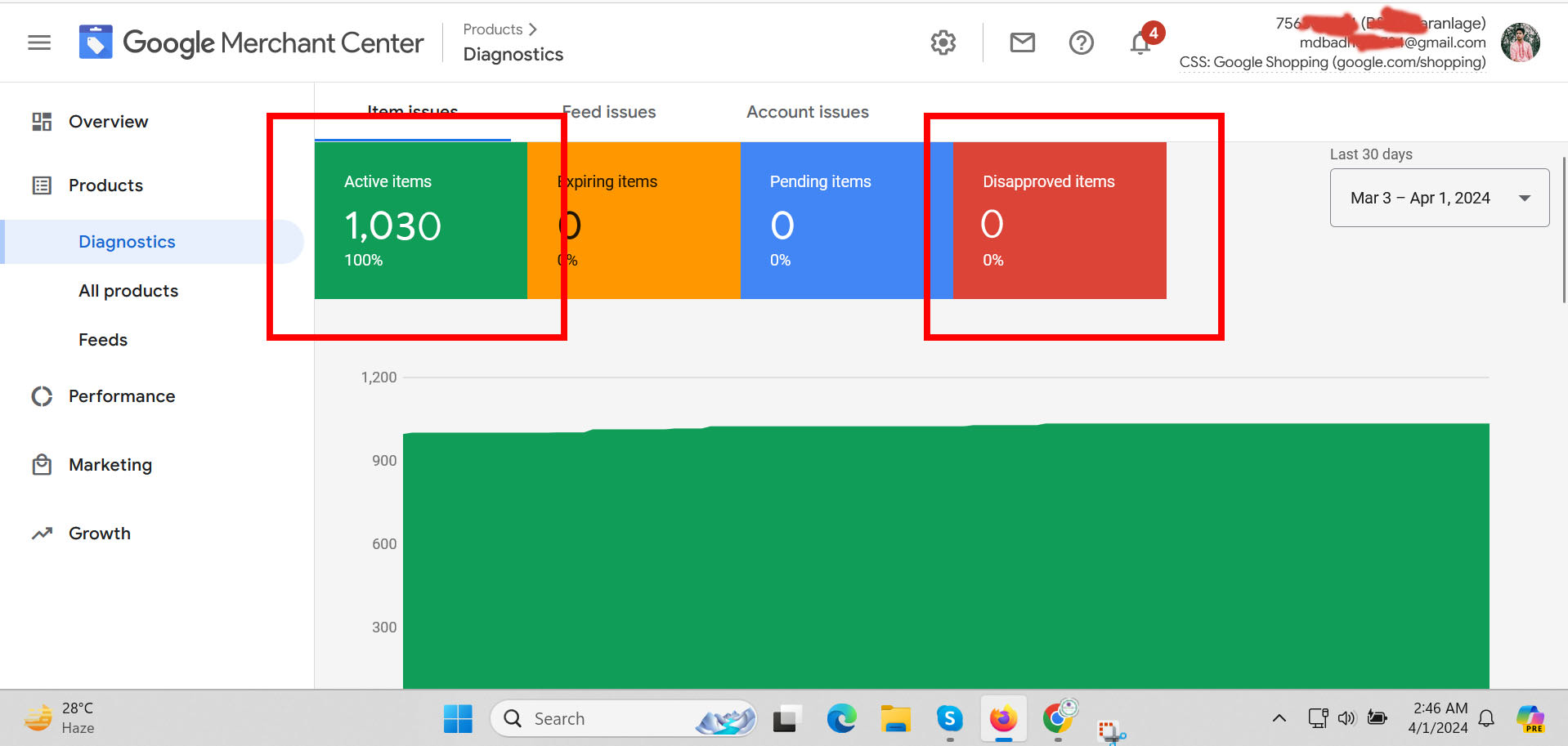This screenshot has height=746, width=1568.
Task: Click the Growth trend icon
Action: pos(42,534)
